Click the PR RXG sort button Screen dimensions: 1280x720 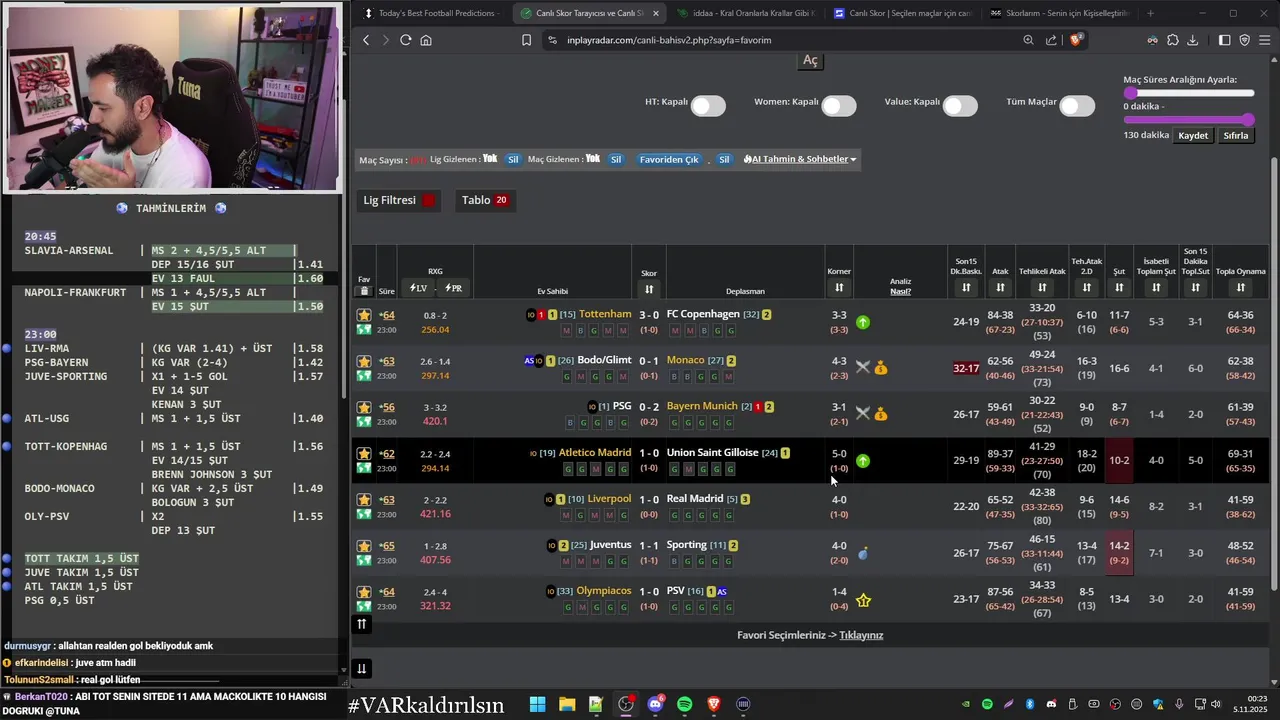point(453,288)
